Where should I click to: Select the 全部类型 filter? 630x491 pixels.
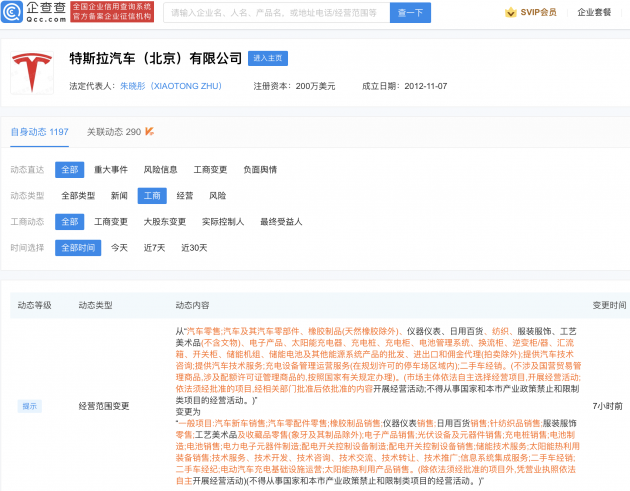point(78,196)
